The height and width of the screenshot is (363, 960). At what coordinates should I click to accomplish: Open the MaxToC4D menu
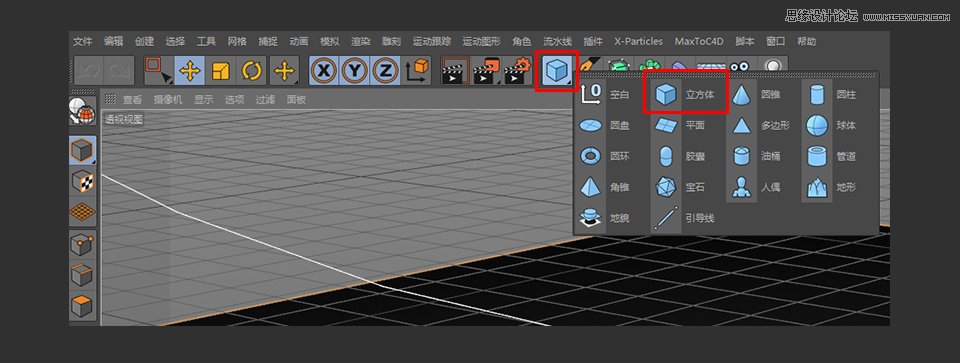(699, 42)
